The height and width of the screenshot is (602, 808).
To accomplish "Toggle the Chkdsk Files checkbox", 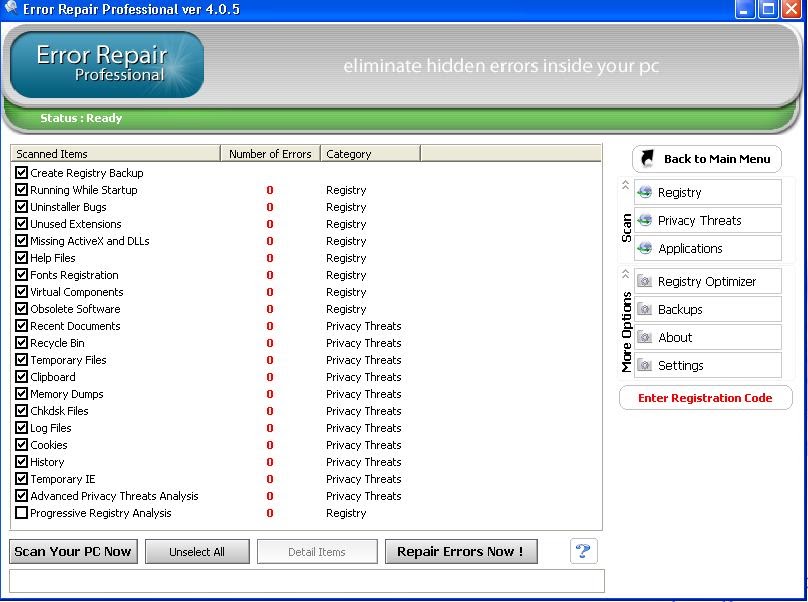I will (x=21, y=411).
